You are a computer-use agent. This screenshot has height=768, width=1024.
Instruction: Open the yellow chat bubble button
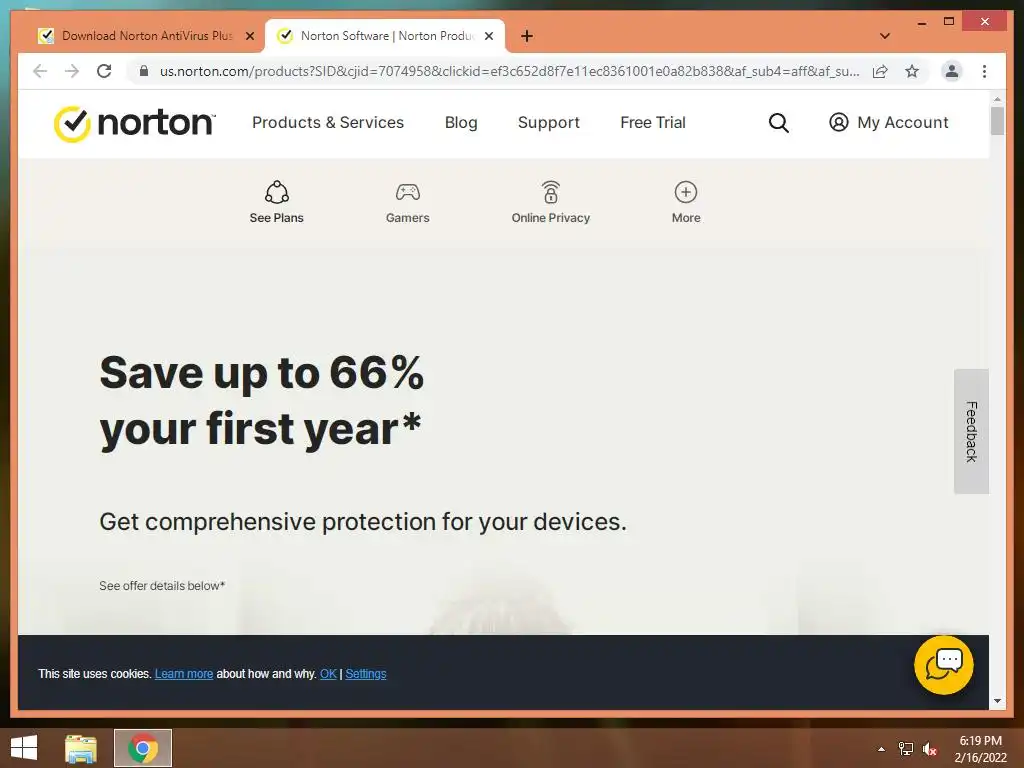(x=944, y=665)
